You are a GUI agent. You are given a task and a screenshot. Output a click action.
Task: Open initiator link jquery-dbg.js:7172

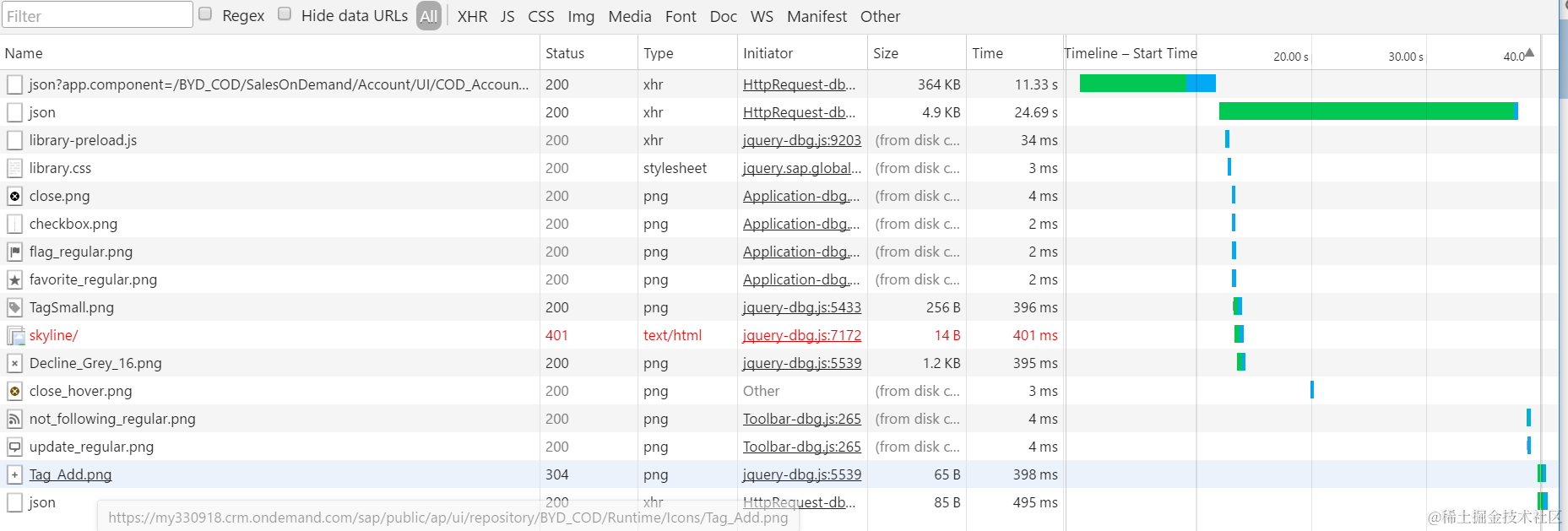pyautogui.click(x=802, y=335)
